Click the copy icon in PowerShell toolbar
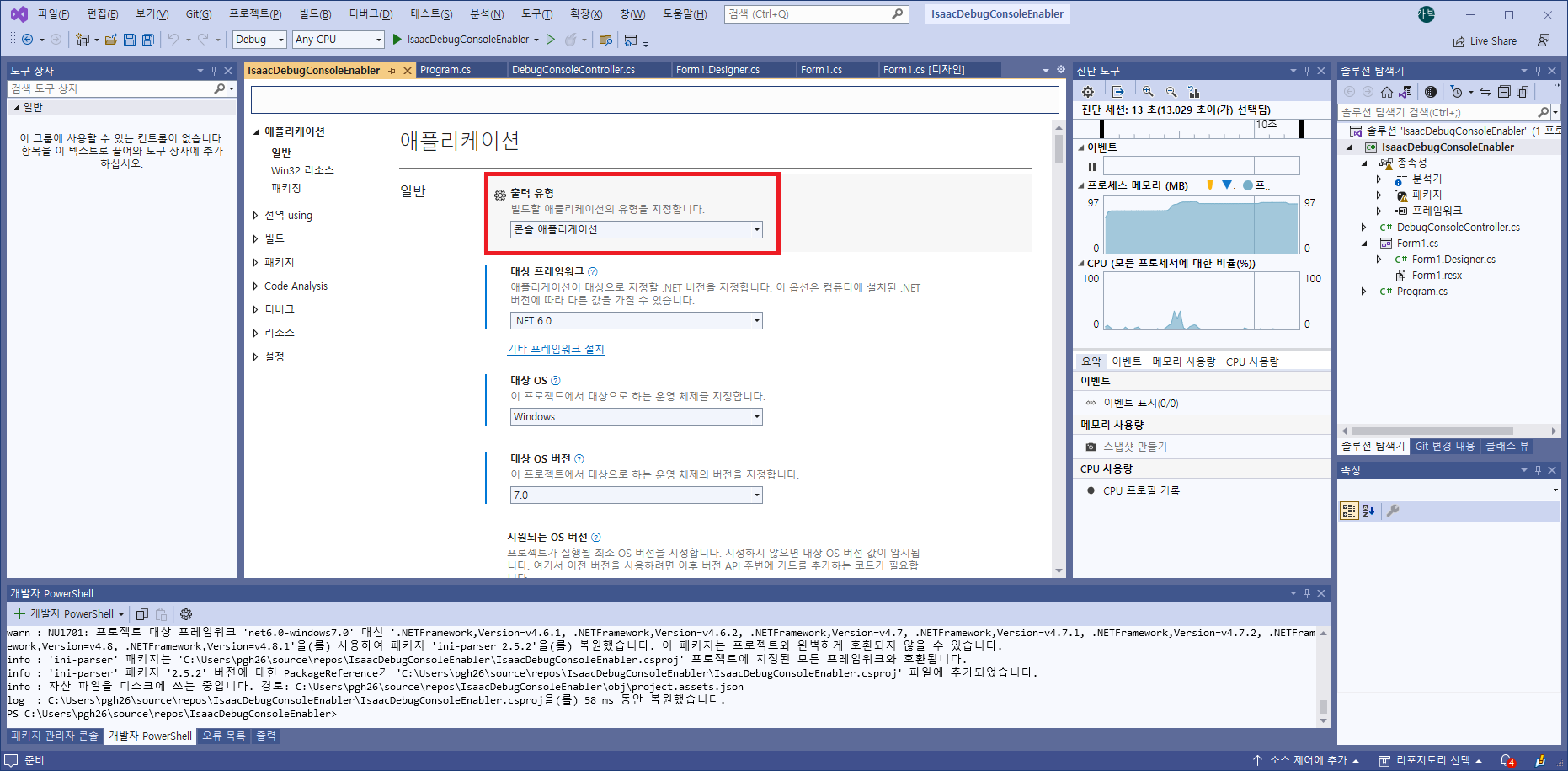Image resolution: width=1568 pixels, height=771 pixels. pos(142,614)
